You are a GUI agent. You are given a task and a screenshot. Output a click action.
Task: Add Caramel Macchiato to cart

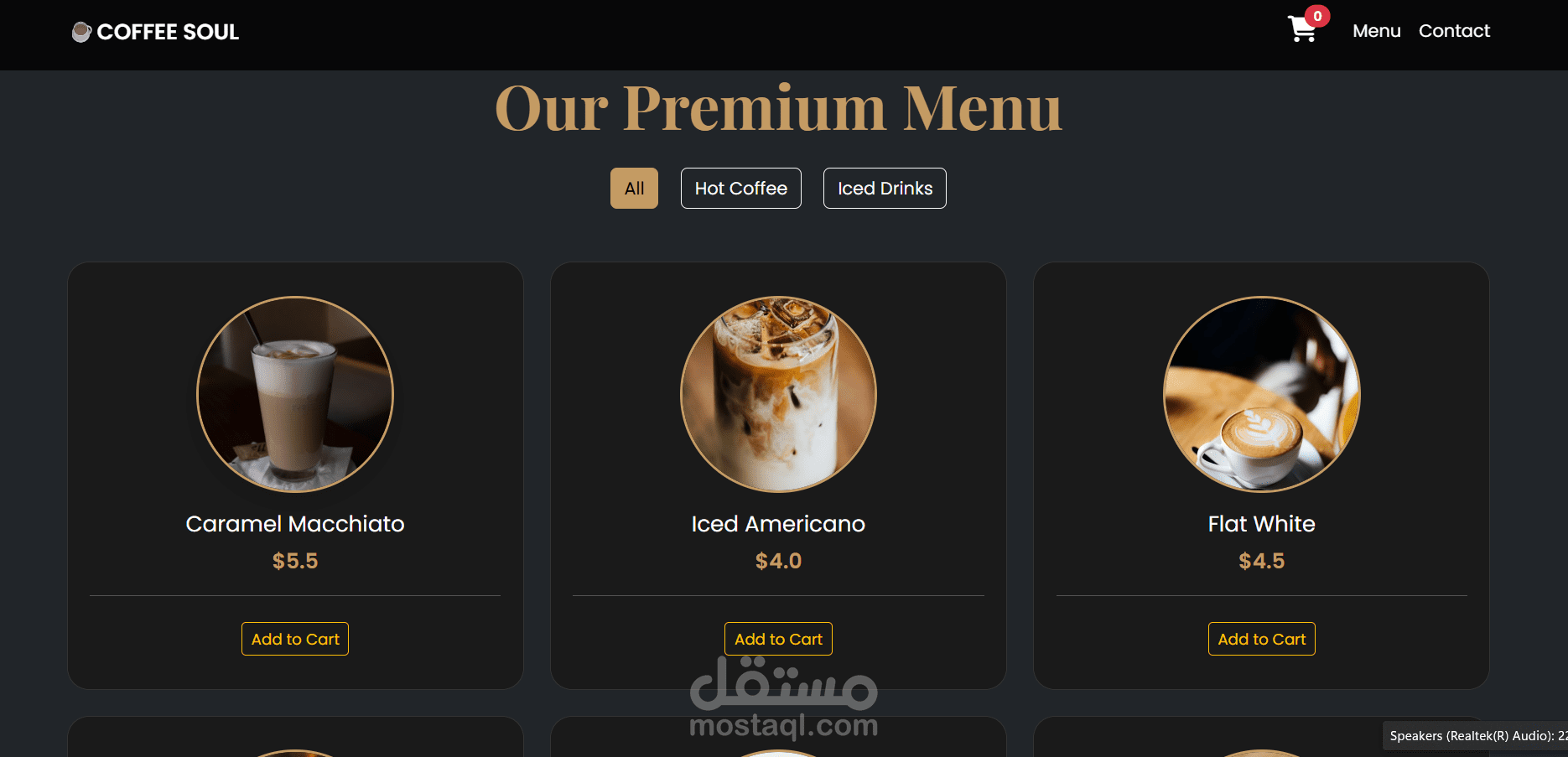coord(295,639)
